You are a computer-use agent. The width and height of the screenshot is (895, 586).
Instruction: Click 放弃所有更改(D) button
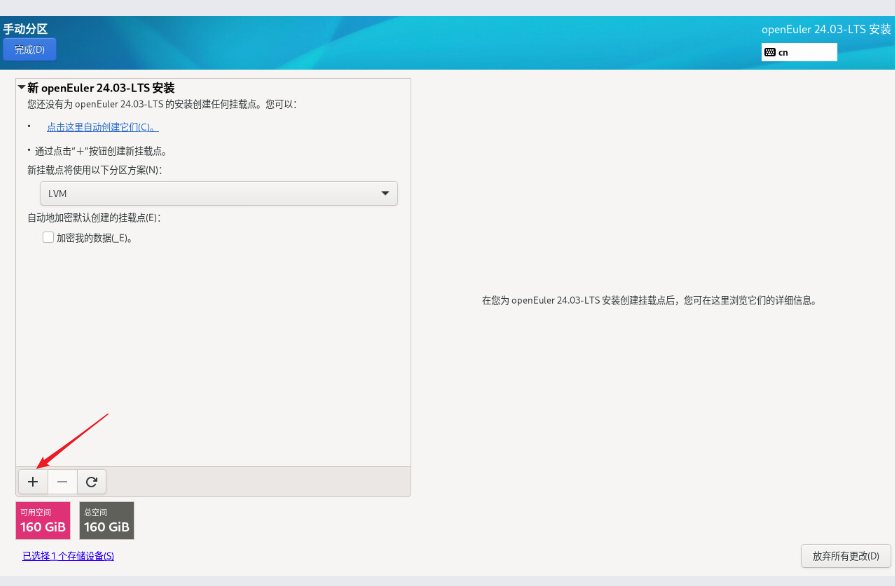coord(846,556)
